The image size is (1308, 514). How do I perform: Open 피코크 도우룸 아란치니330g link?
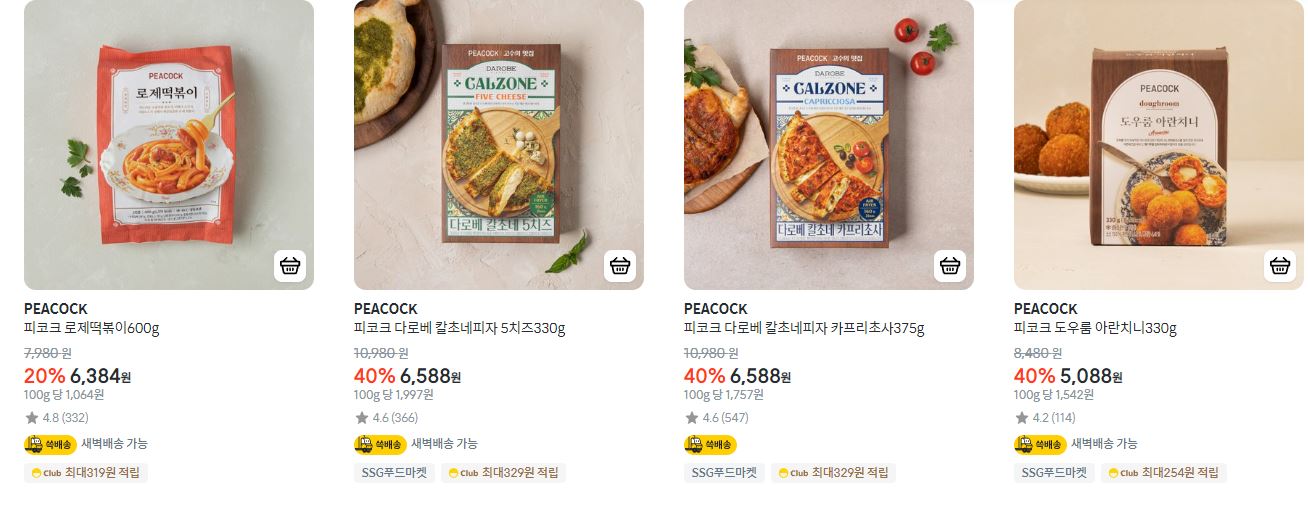1095,328
